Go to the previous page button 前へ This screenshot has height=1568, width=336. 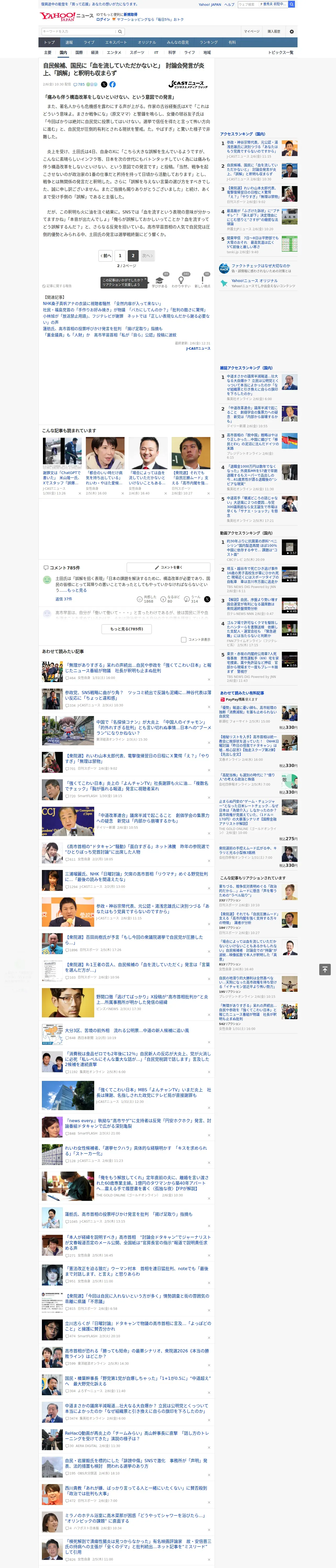tap(105, 256)
